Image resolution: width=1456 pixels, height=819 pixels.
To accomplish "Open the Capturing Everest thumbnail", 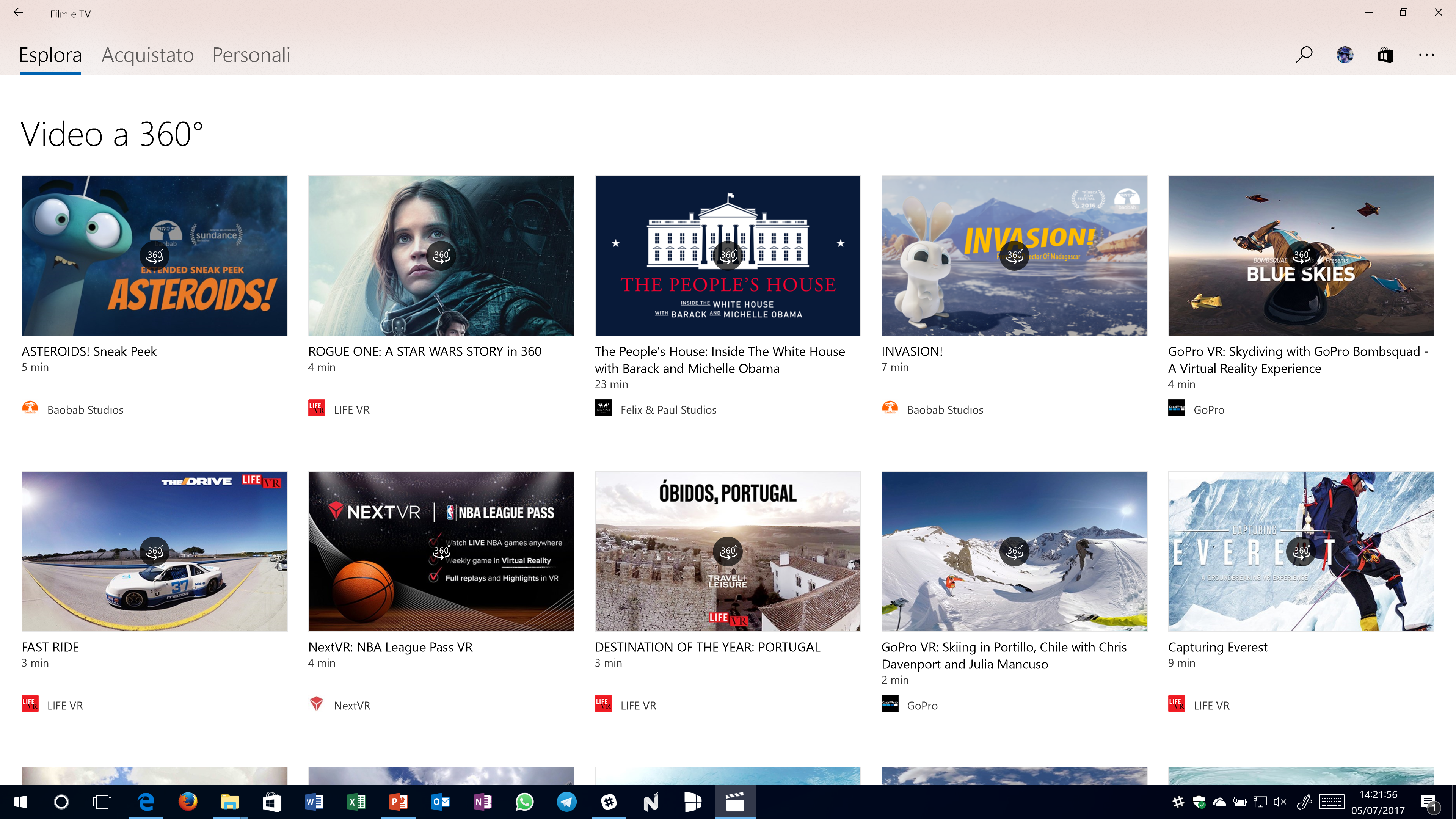I will (1301, 551).
